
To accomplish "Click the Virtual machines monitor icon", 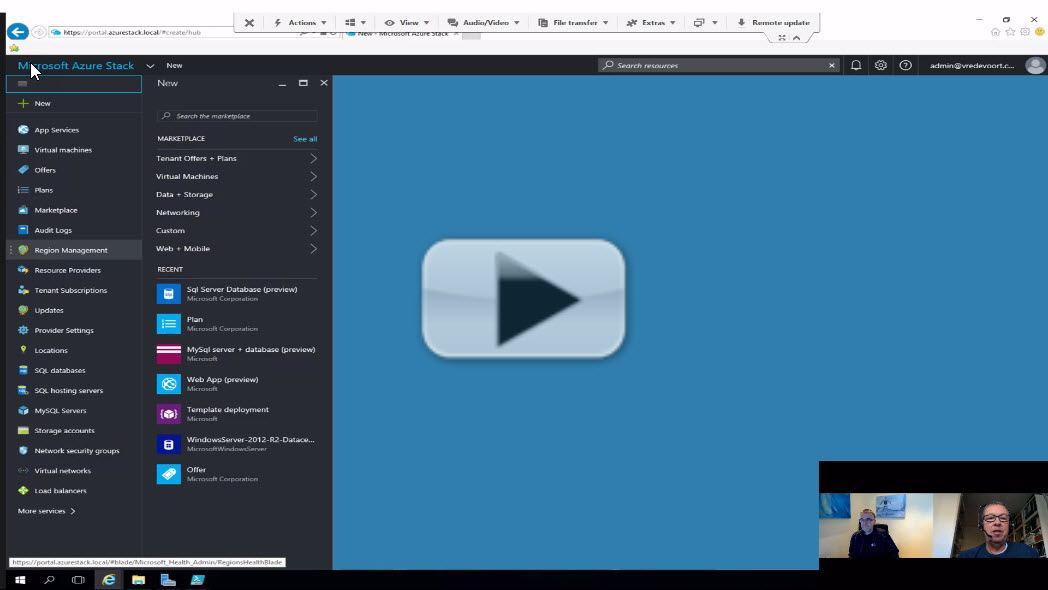I will pyautogui.click(x=23, y=150).
